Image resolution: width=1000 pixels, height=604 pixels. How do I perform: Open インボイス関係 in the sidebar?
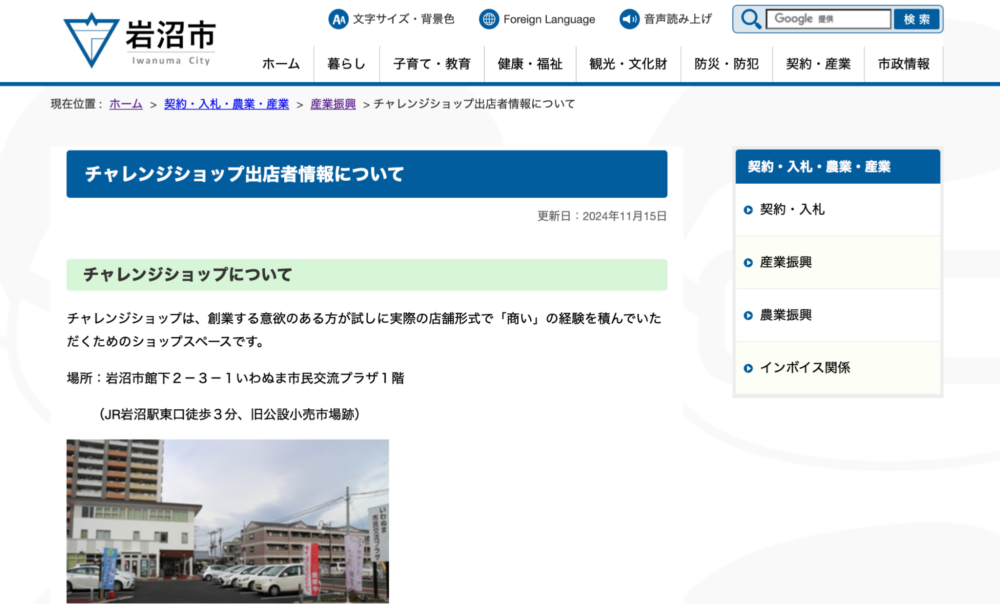tap(838, 368)
